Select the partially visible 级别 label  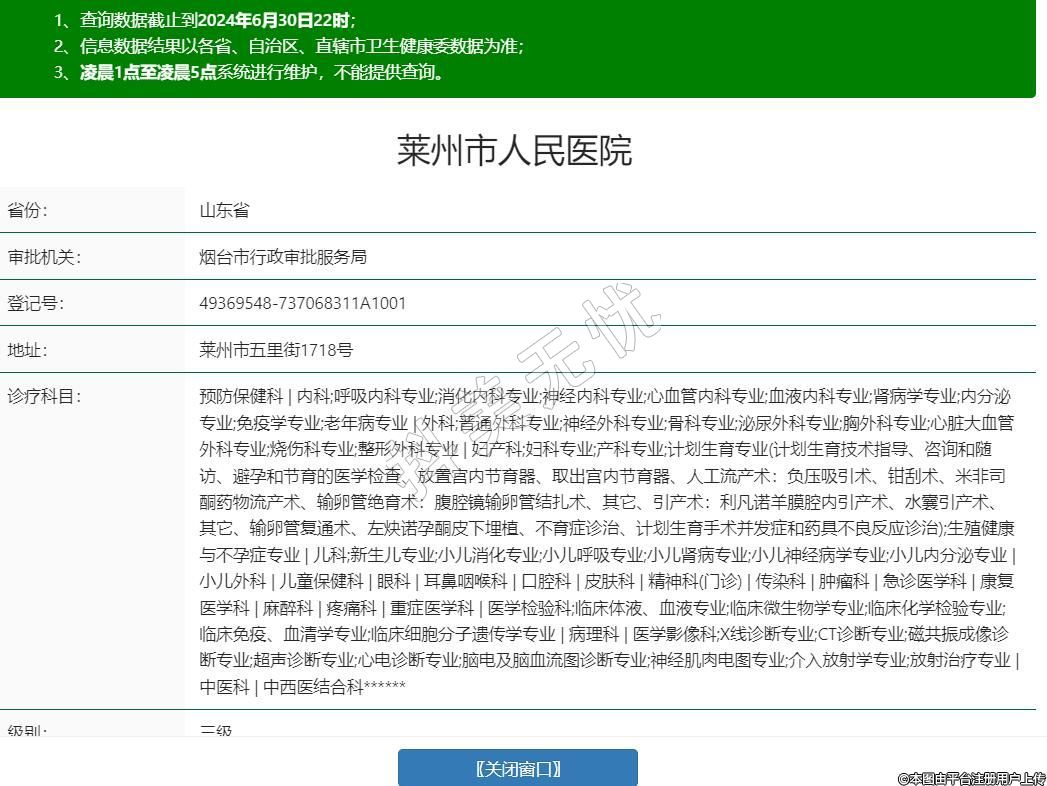(x=28, y=731)
